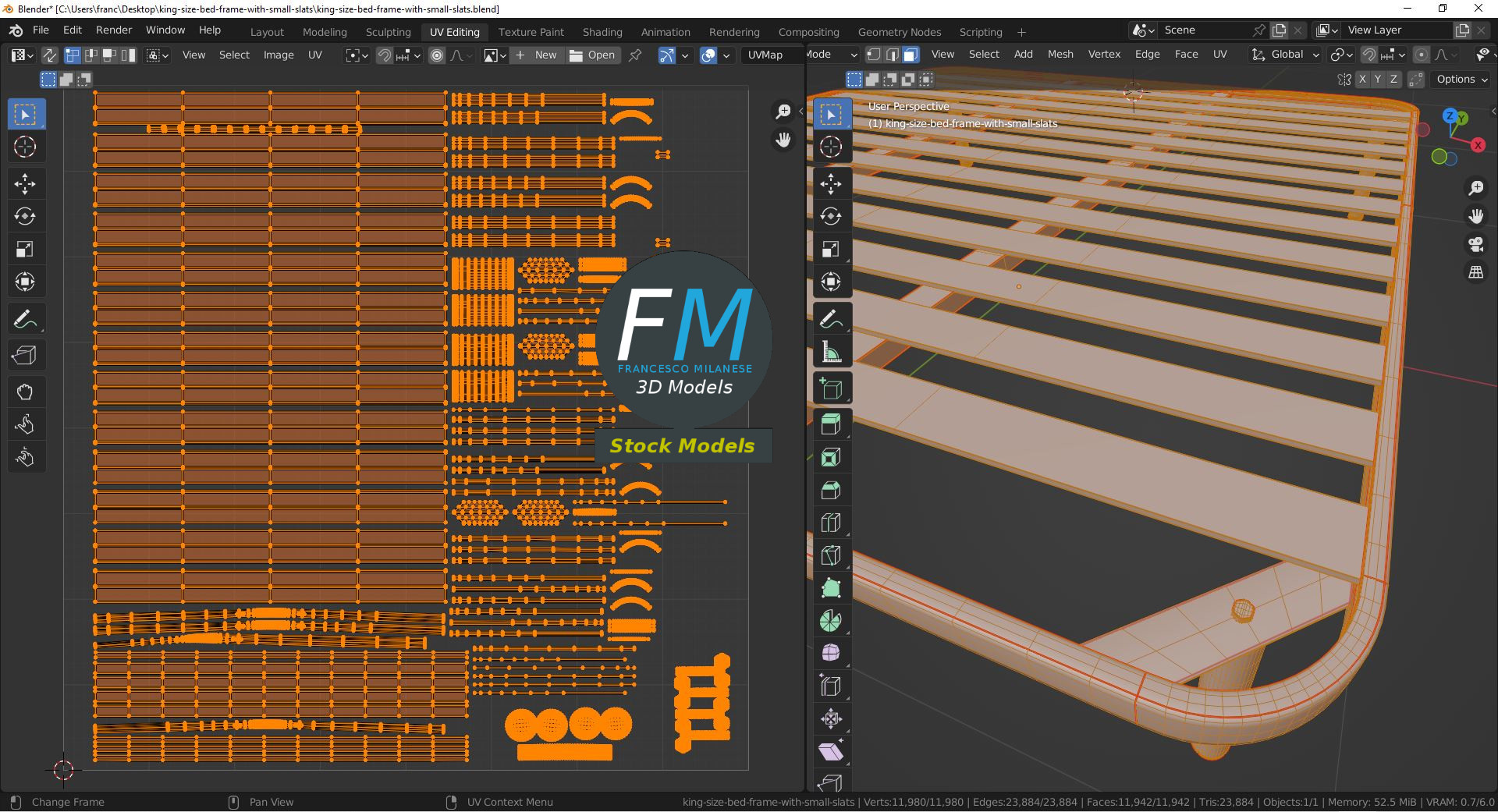This screenshot has height=812, width=1498.
Task: Click the Blender logo icon in the top bar
Action: 16,30
